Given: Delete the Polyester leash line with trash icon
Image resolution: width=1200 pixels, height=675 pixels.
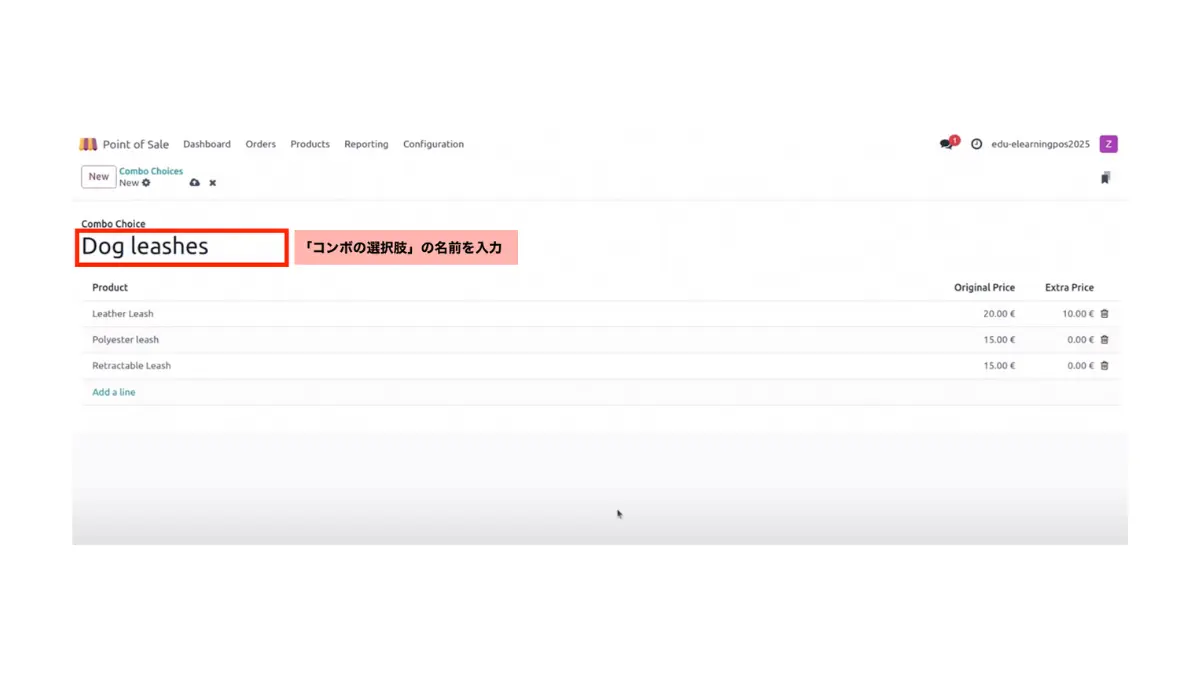Looking at the screenshot, I should tap(1104, 339).
